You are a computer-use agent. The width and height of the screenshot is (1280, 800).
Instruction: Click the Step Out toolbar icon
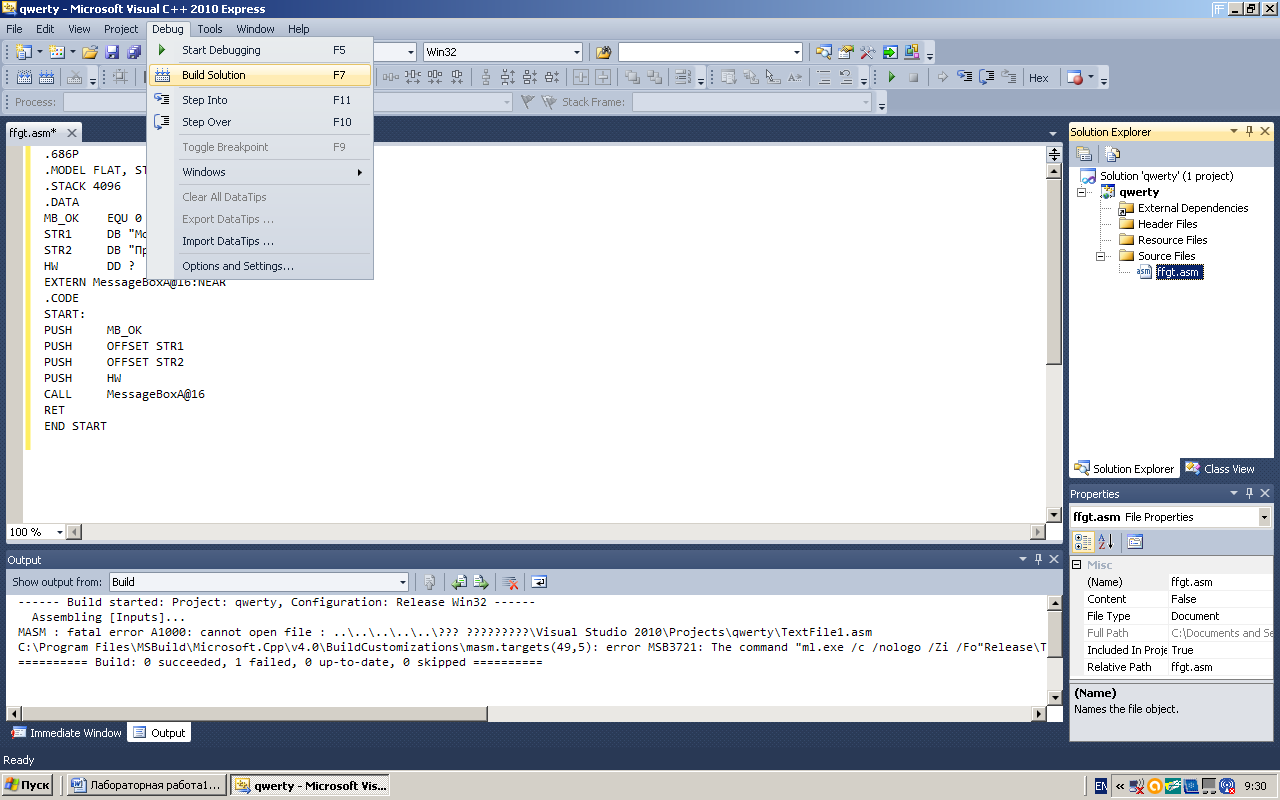(x=1008, y=77)
